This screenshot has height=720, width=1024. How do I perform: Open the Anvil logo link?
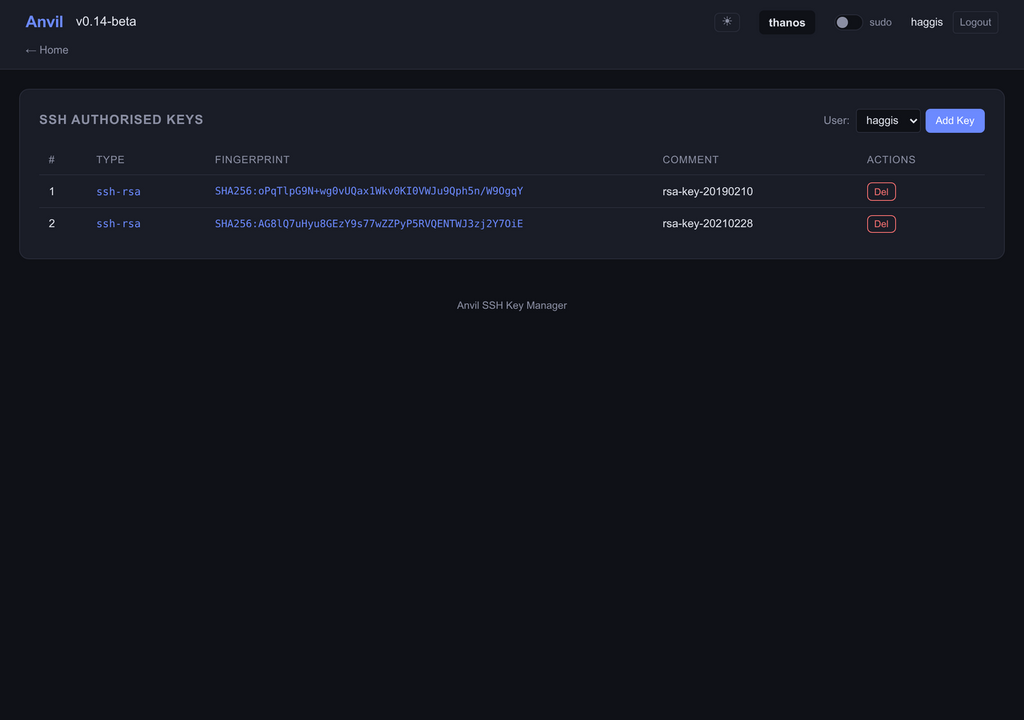(x=44, y=22)
